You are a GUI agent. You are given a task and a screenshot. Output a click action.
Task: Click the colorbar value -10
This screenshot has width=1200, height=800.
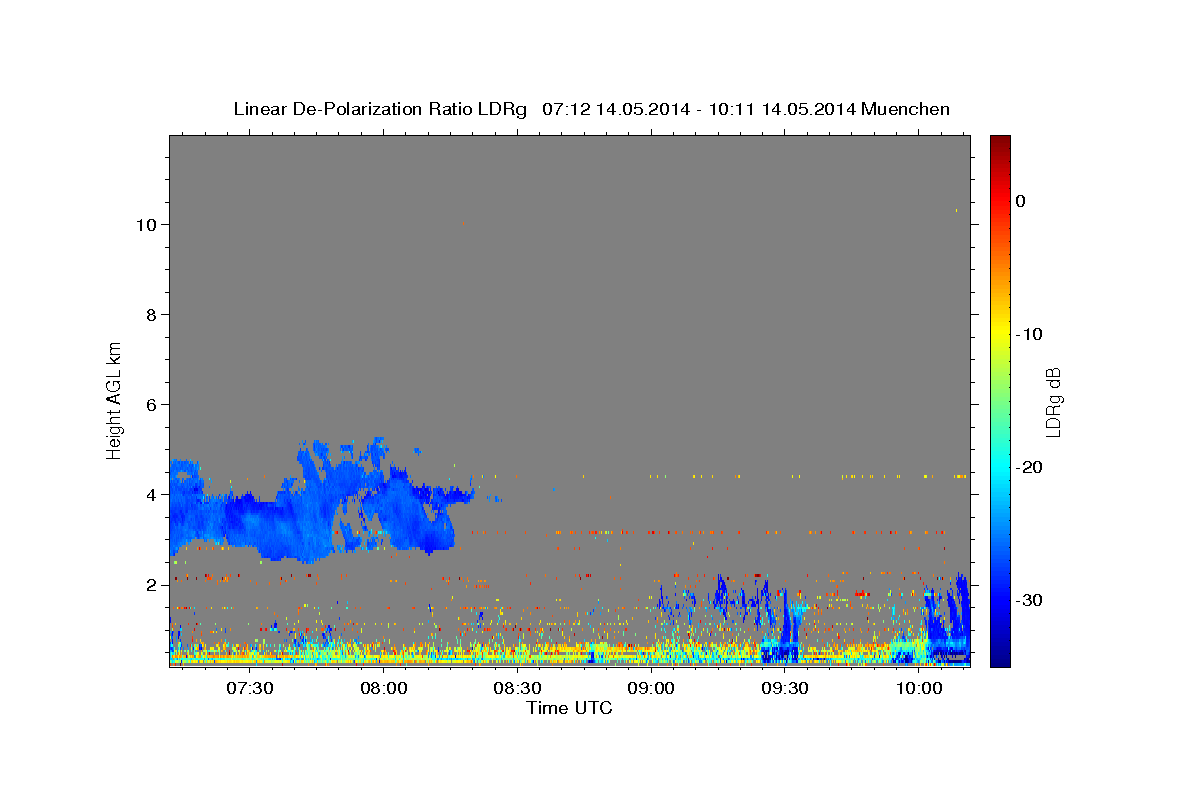[x=1029, y=334]
